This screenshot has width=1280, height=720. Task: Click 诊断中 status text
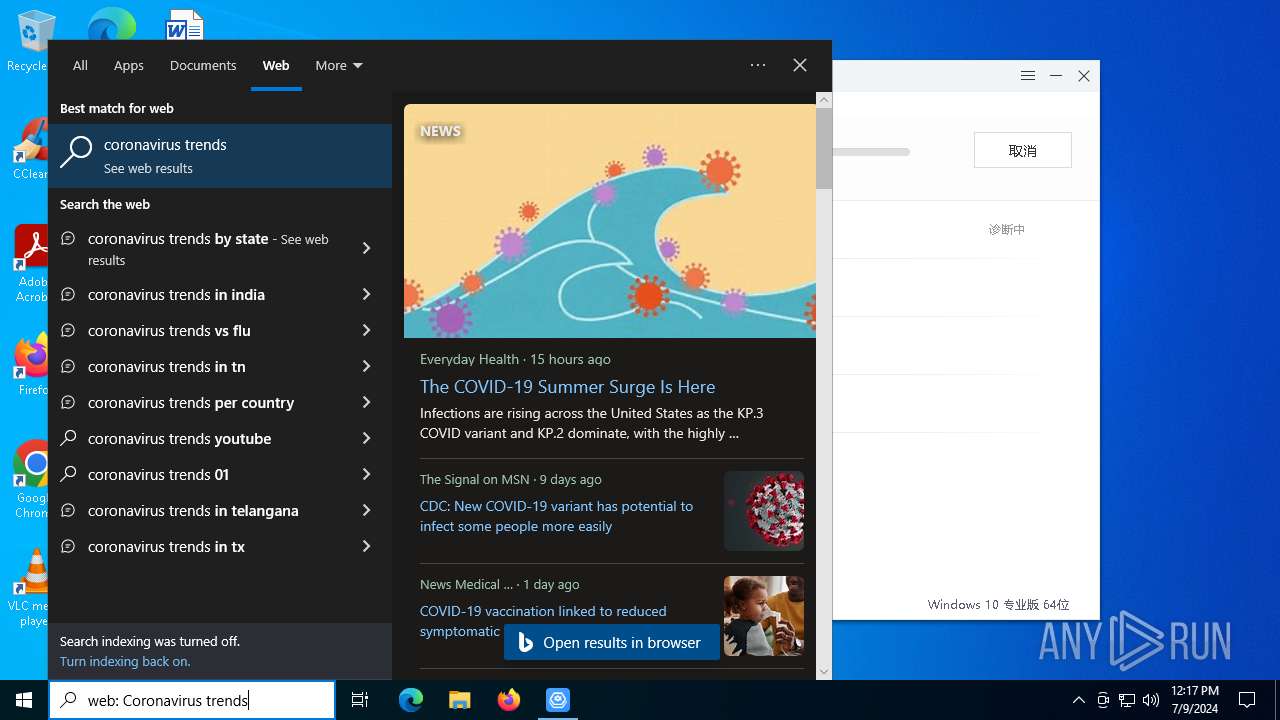1007,229
